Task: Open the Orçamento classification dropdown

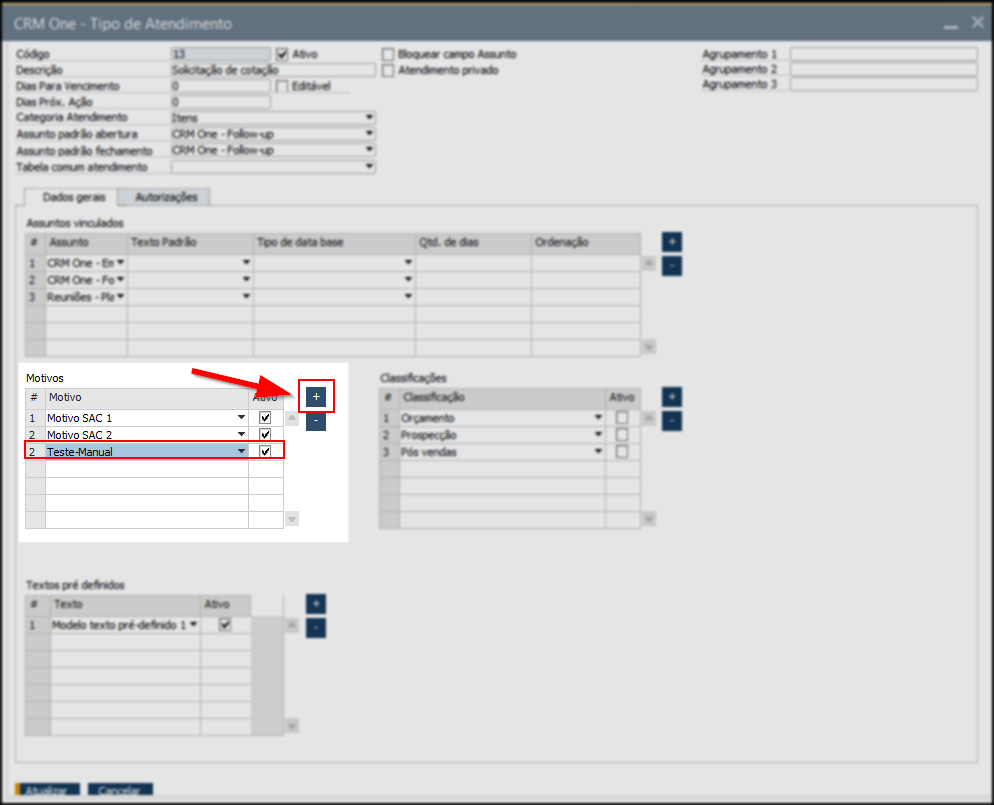Action: point(598,418)
